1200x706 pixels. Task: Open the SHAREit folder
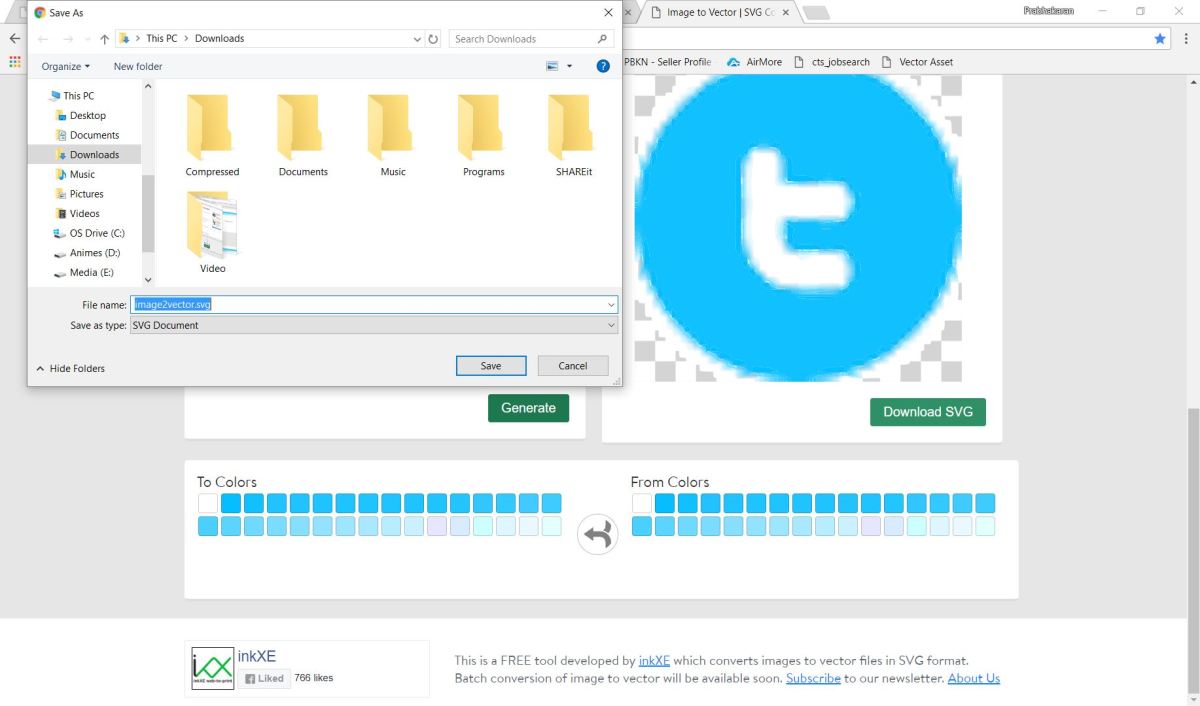(x=573, y=135)
